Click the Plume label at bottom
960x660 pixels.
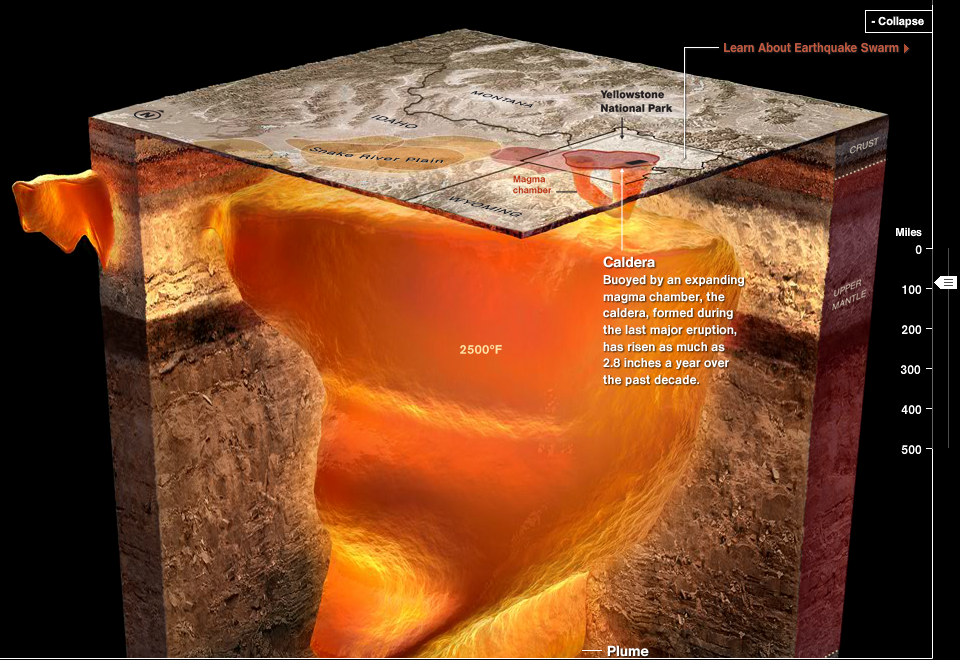(627, 651)
